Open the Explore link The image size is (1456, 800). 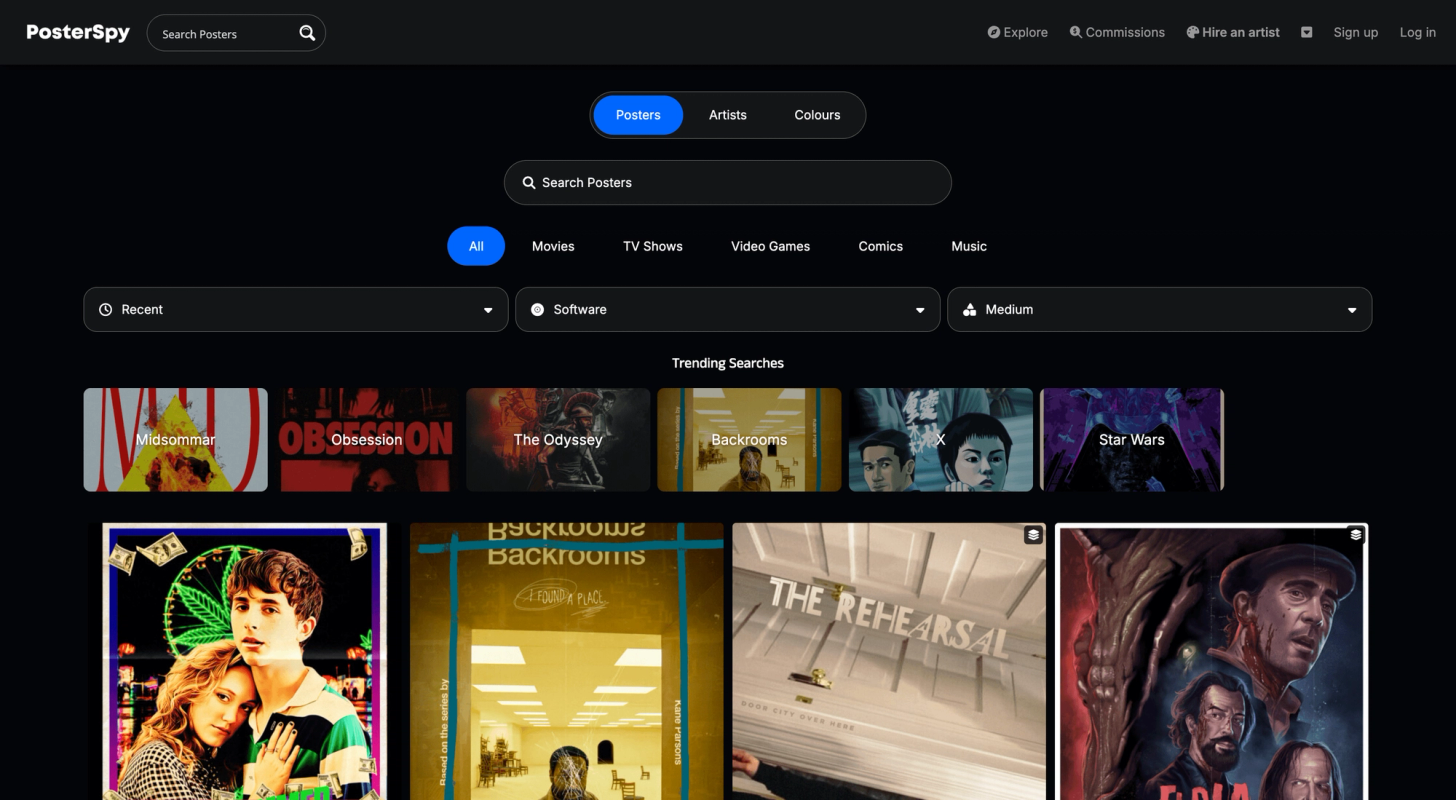click(x=1018, y=32)
